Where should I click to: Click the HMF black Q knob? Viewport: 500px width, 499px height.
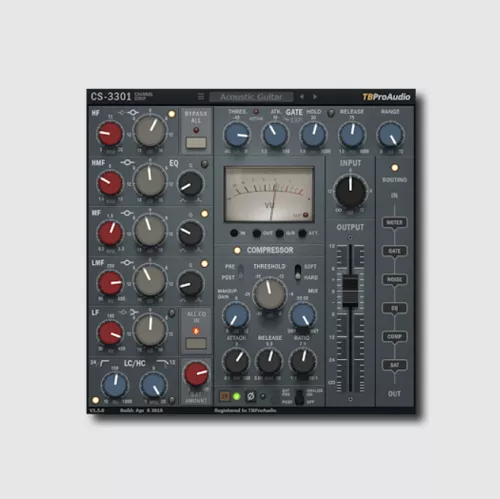190,184
